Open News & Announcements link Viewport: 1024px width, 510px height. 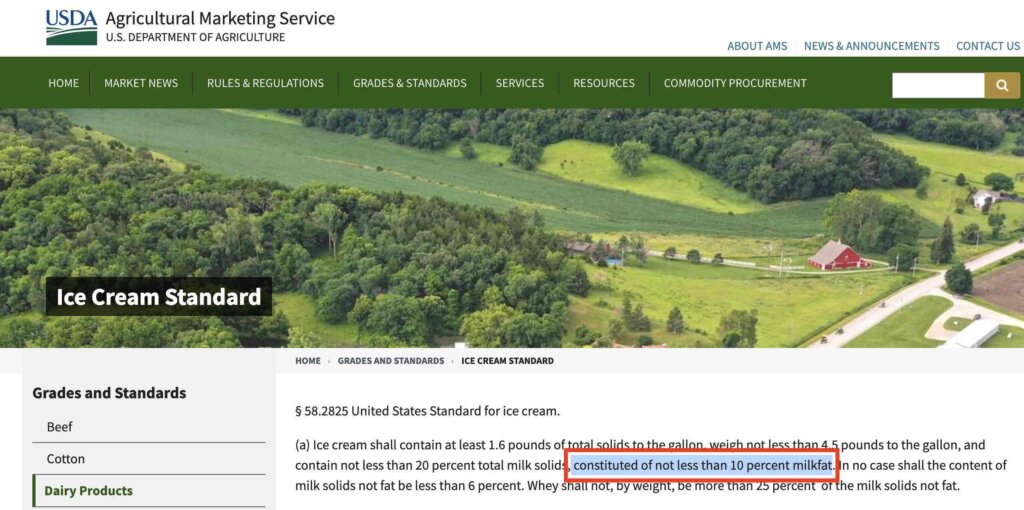(871, 46)
